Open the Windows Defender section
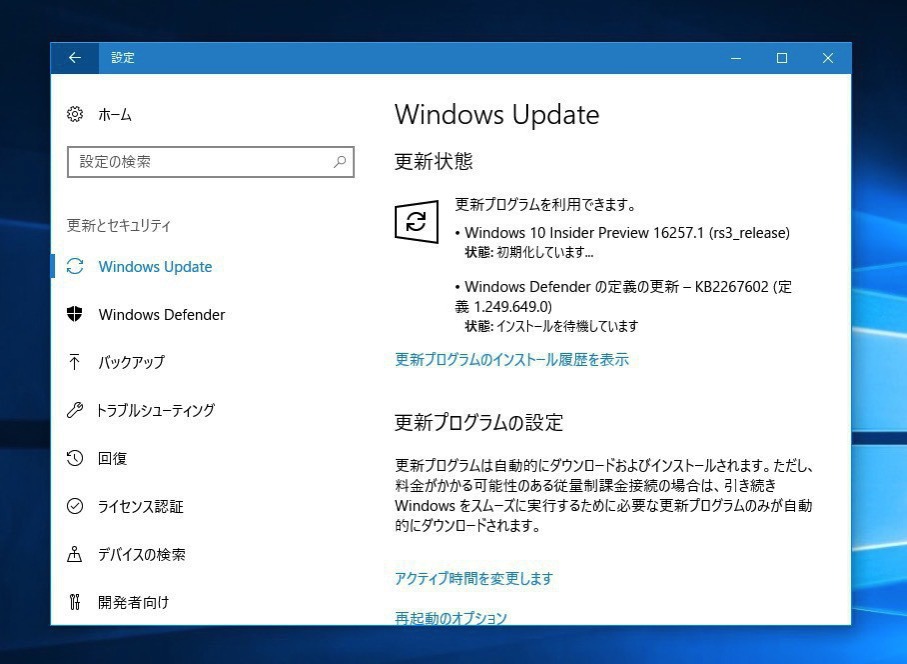Screen dimensions: 907x664 (162, 315)
